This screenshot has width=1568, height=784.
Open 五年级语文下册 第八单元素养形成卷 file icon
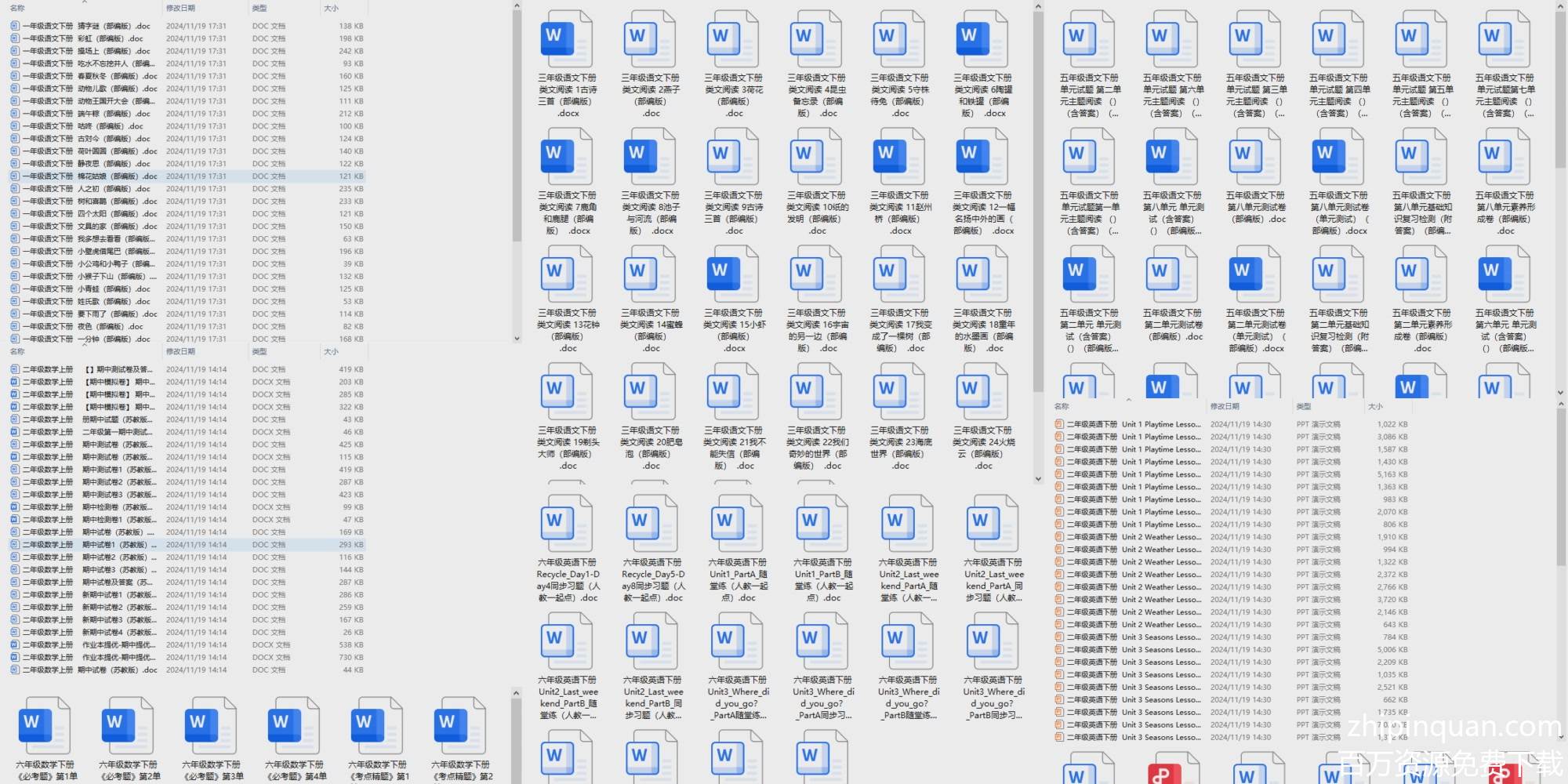pos(1504,156)
